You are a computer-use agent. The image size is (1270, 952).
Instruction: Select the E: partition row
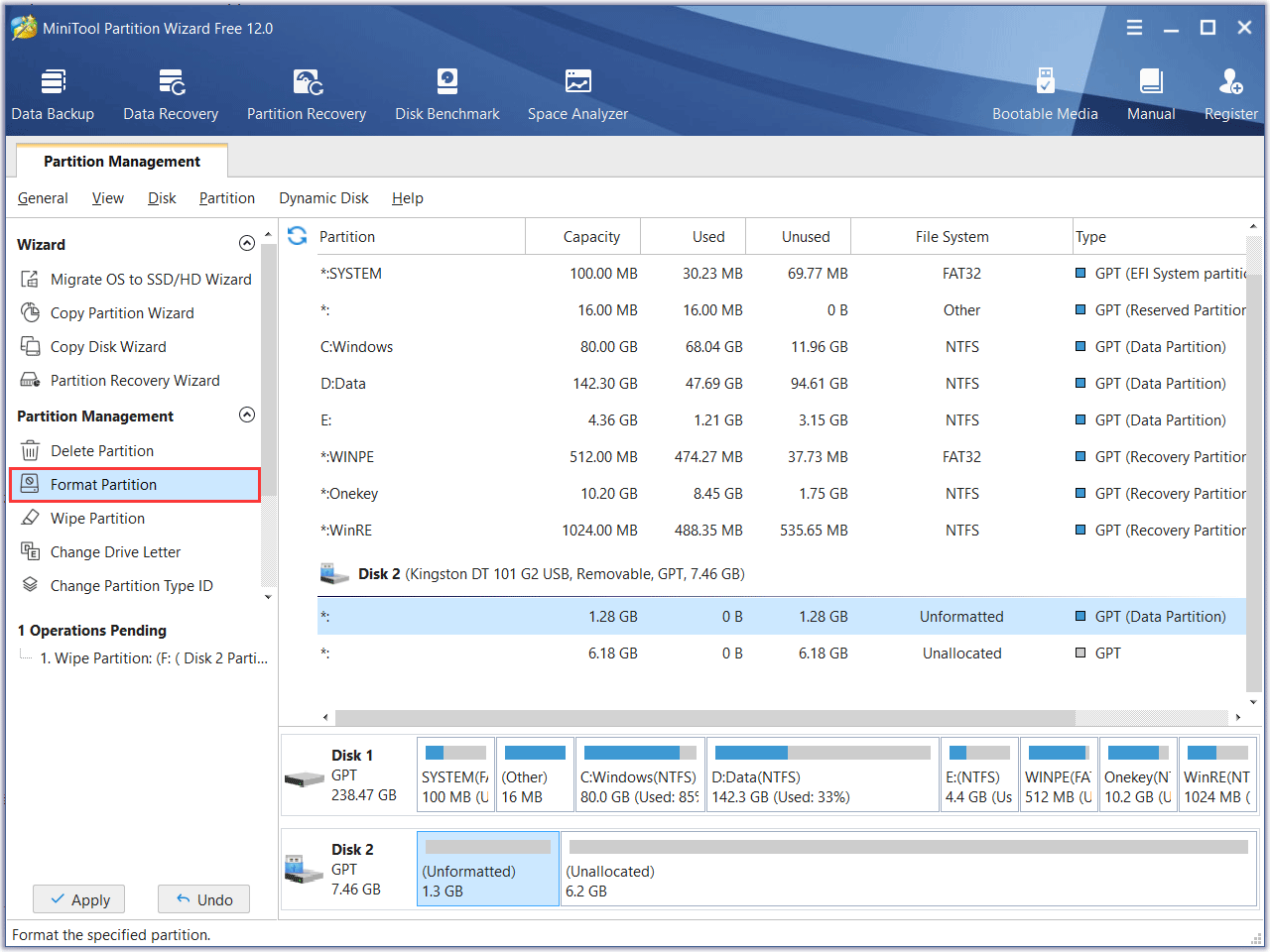[782, 420]
